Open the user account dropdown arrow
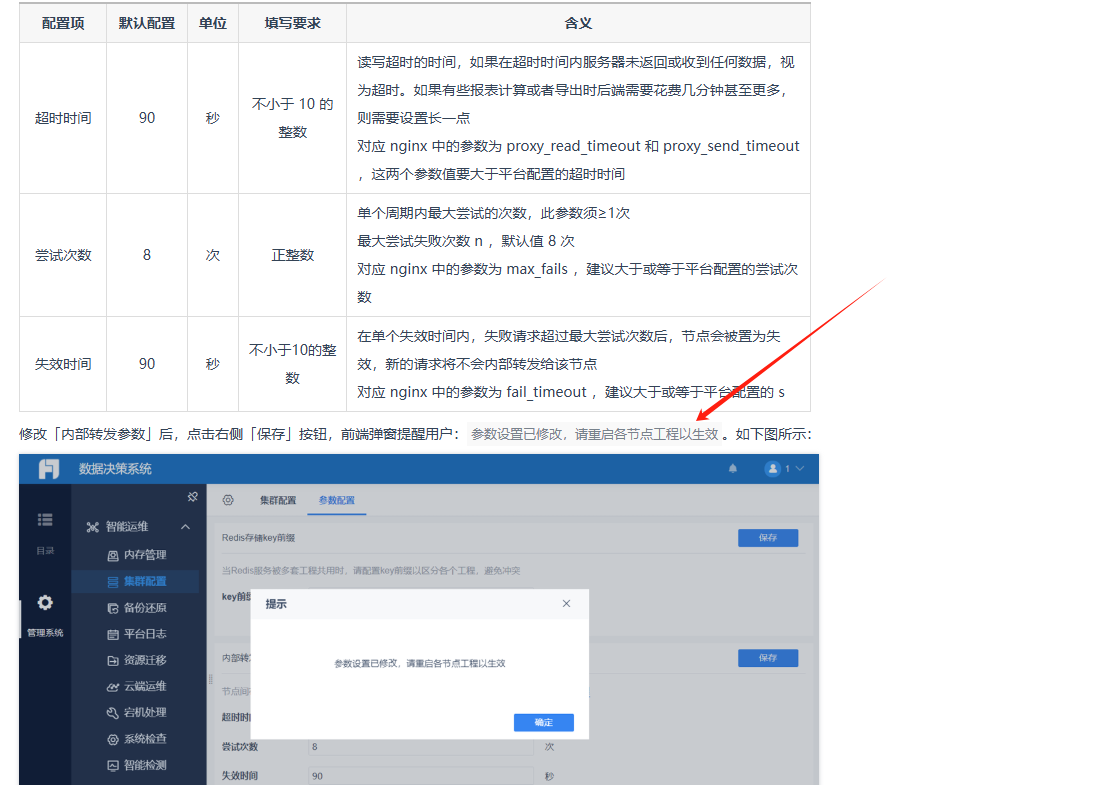1100x785 pixels. pos(799,468)
